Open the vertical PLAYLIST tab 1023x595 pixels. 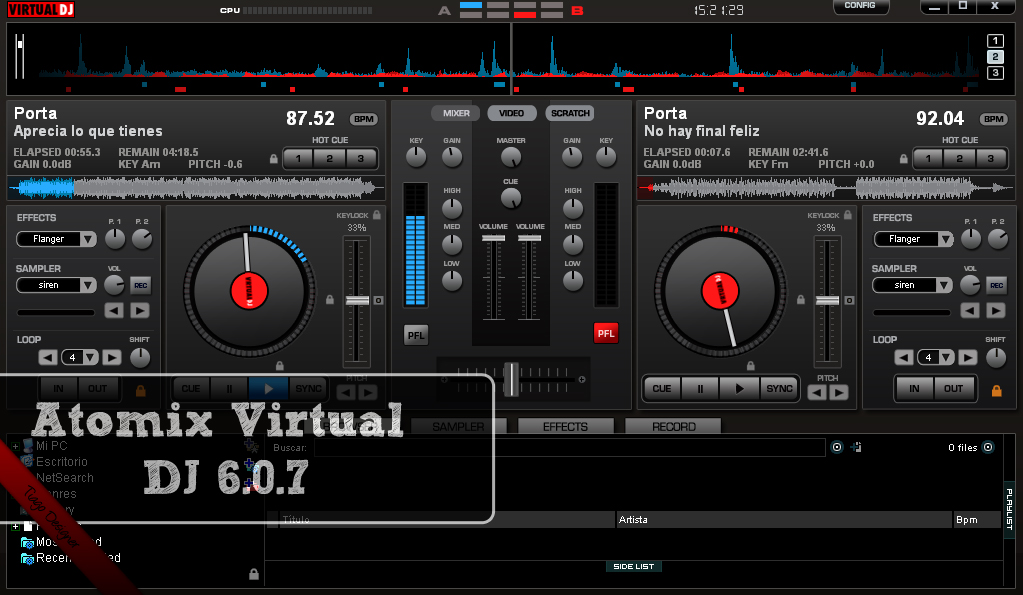1009,509
